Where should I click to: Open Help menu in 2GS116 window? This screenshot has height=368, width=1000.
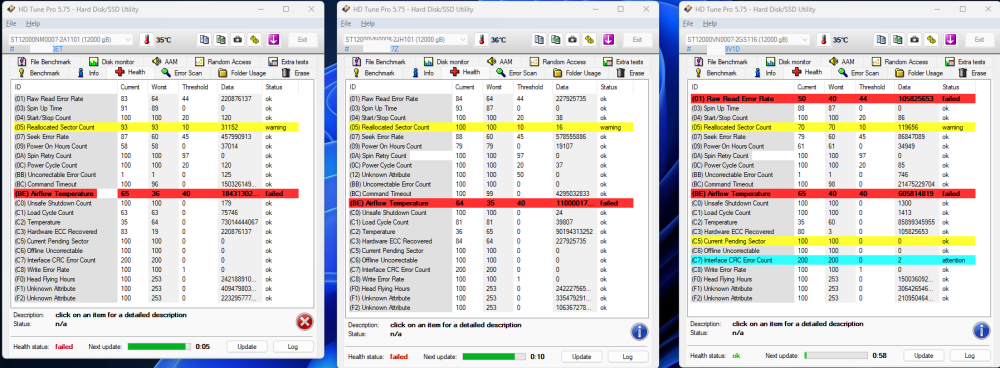pyautogui.click(x=709, y=24)
